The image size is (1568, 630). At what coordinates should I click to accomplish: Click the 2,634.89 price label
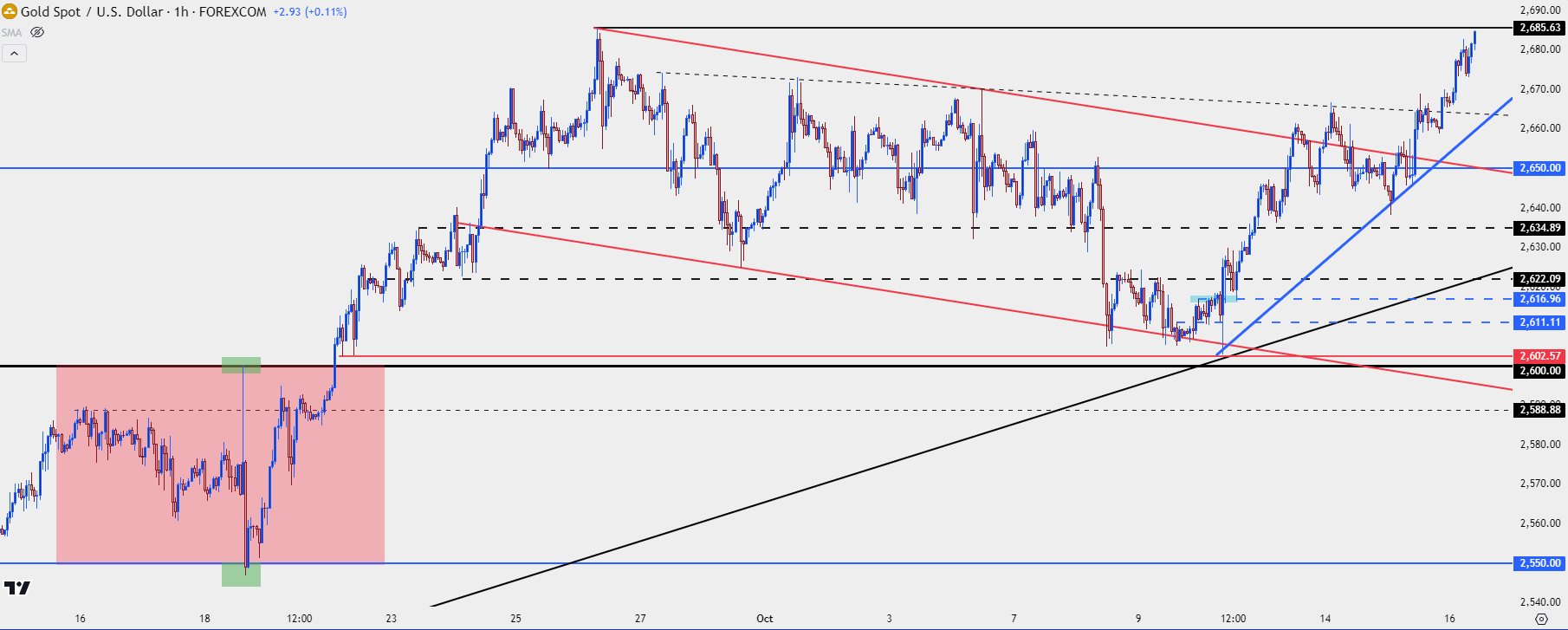pos(1539,228)
